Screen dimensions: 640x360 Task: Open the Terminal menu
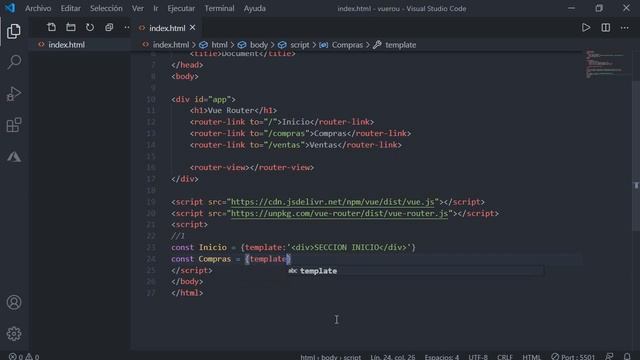pos(219,8)
